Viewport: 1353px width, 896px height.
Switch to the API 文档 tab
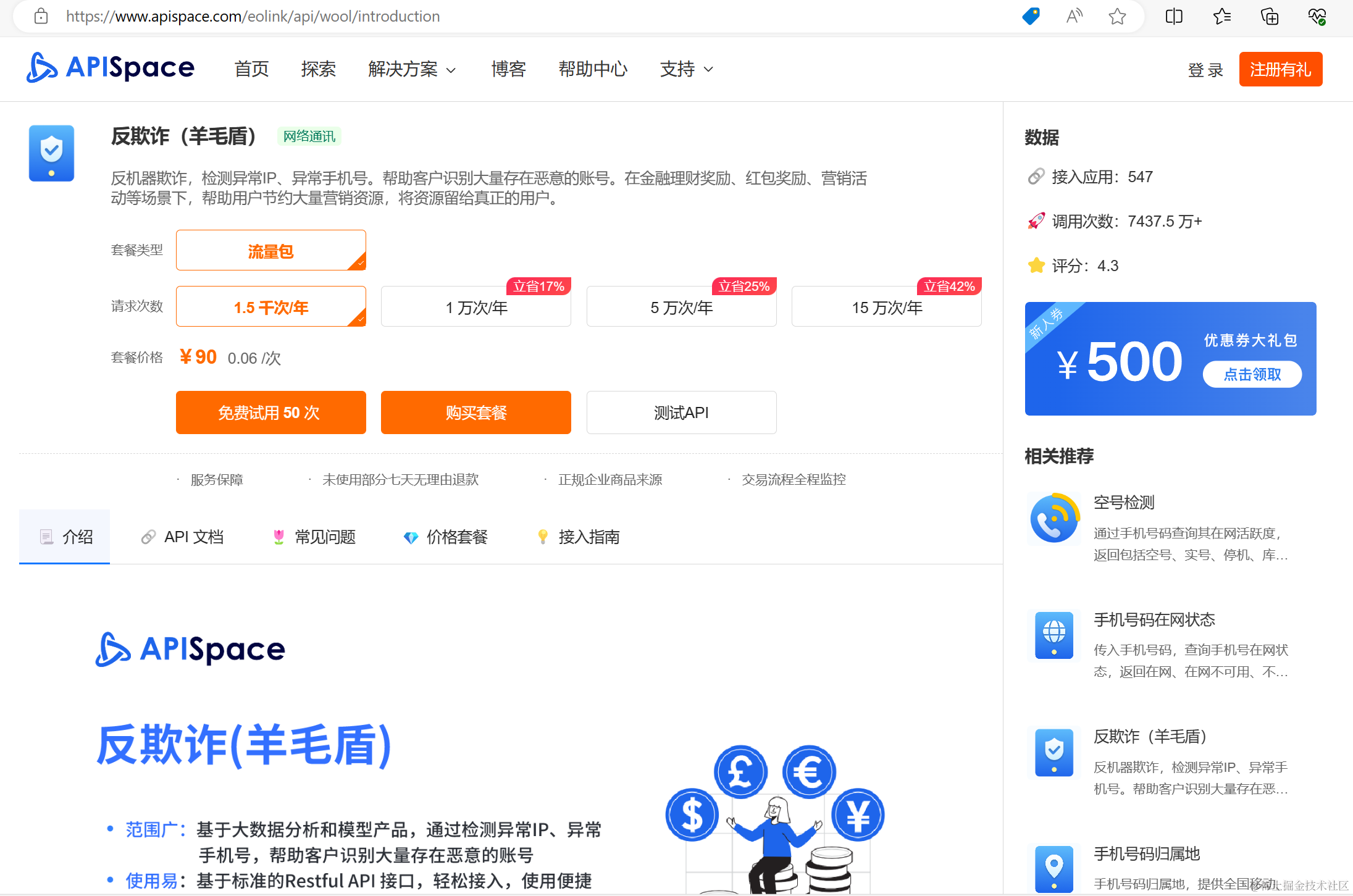(x=183, y=537)
